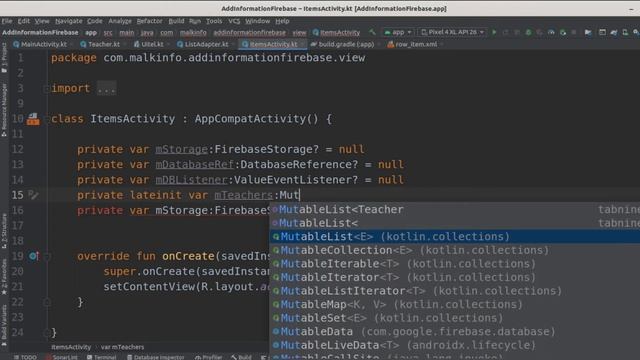The height and width of the screenshot is (360, 640).
Task: Open the File menu
Action: 7,21
